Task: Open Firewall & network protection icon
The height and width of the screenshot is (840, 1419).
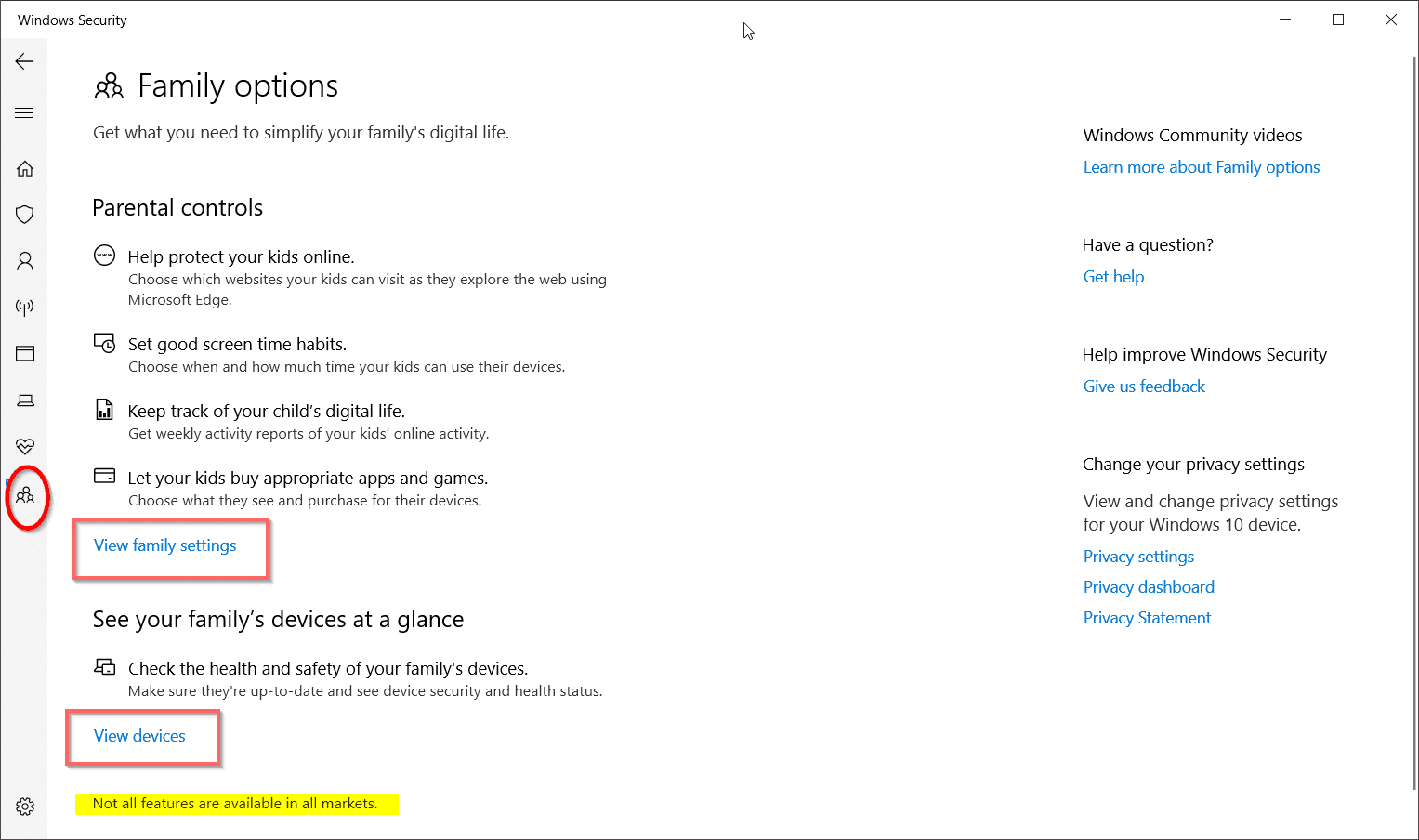Action: point(25,308)
